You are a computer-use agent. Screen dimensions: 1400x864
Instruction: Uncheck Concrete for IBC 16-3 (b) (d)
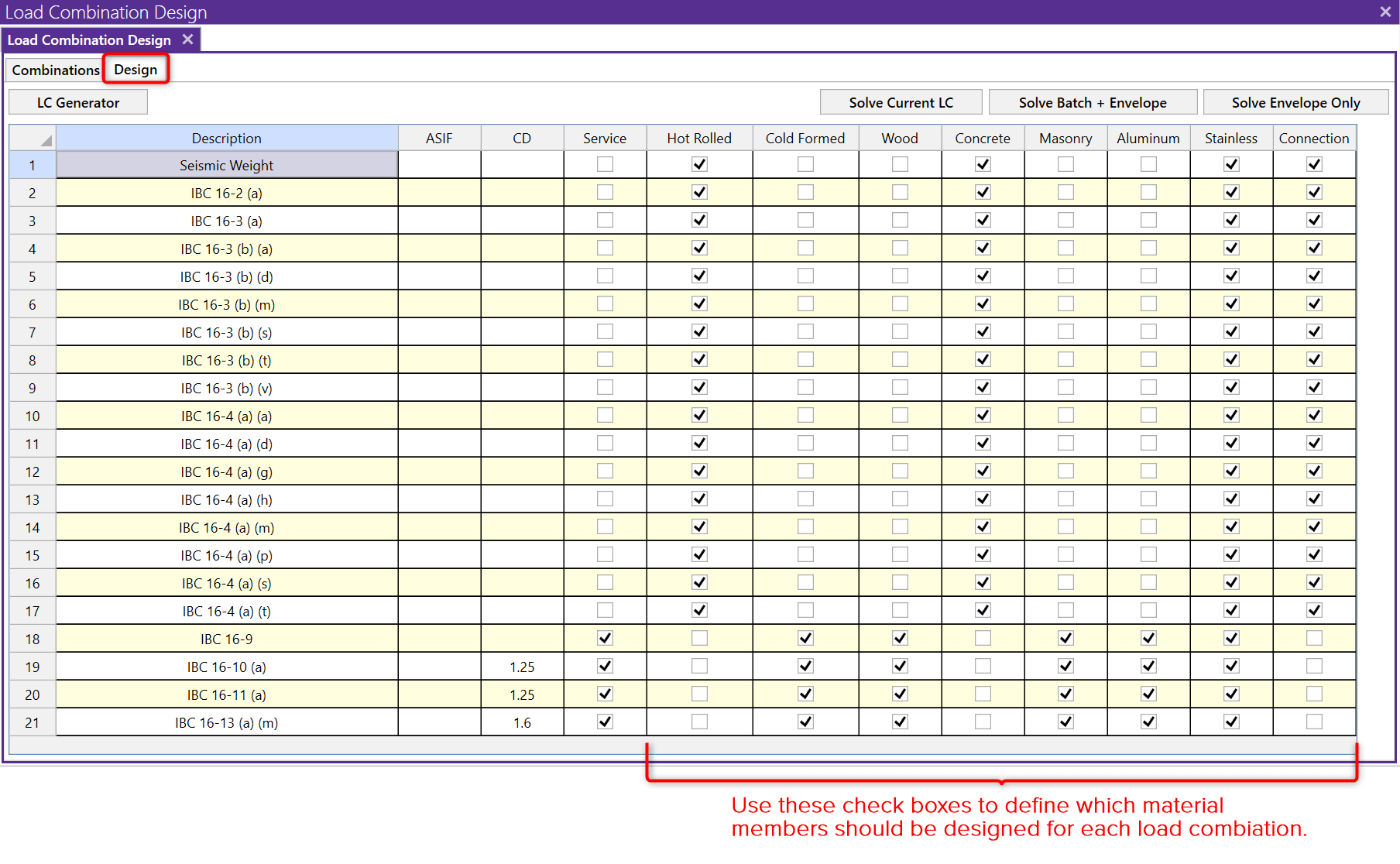983,276
